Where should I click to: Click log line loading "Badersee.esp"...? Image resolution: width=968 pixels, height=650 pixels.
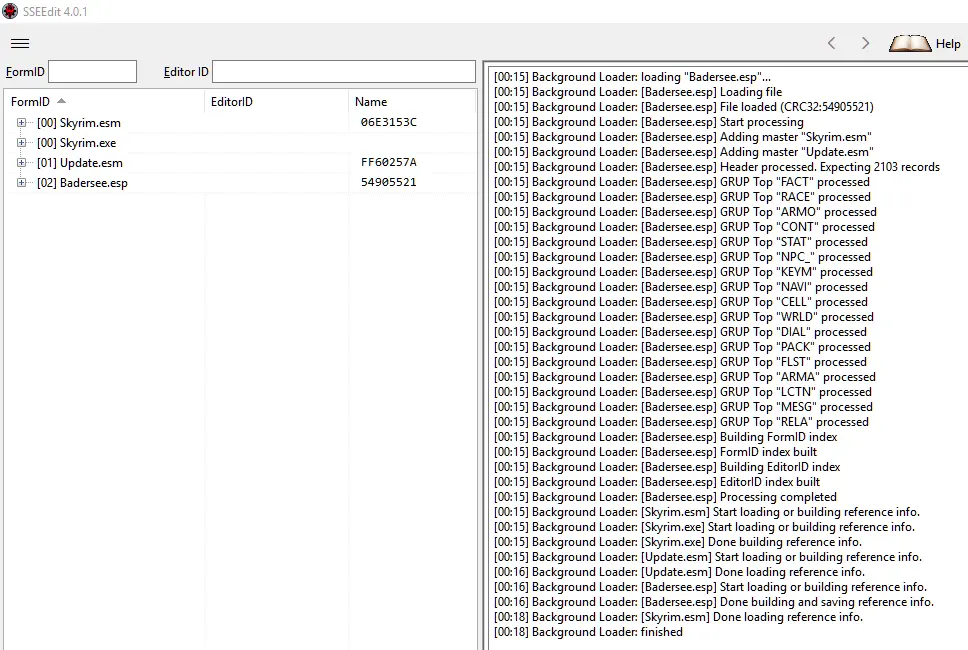(632, 77)
